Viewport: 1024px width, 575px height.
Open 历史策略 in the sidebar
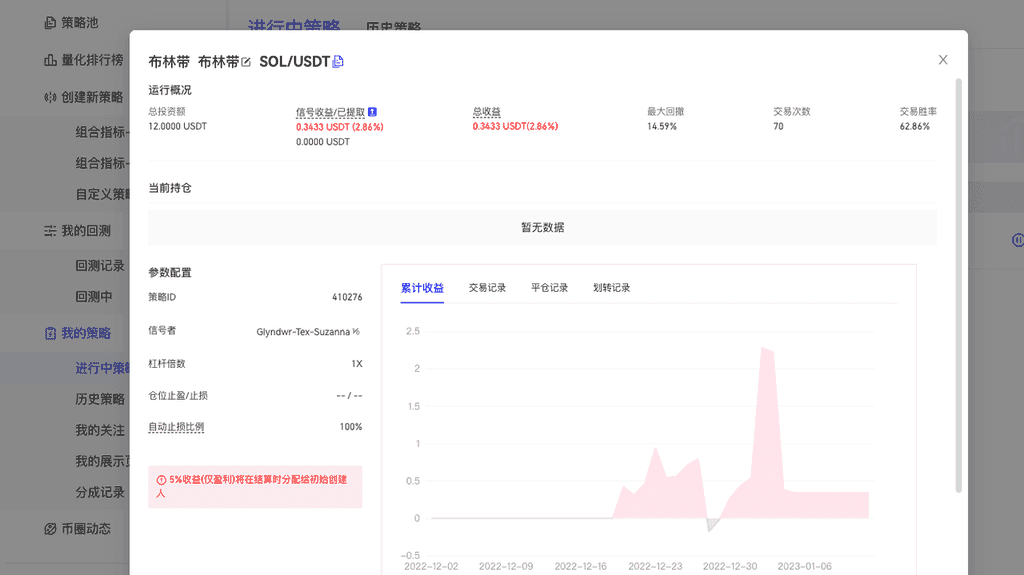(x=100, y=399)
